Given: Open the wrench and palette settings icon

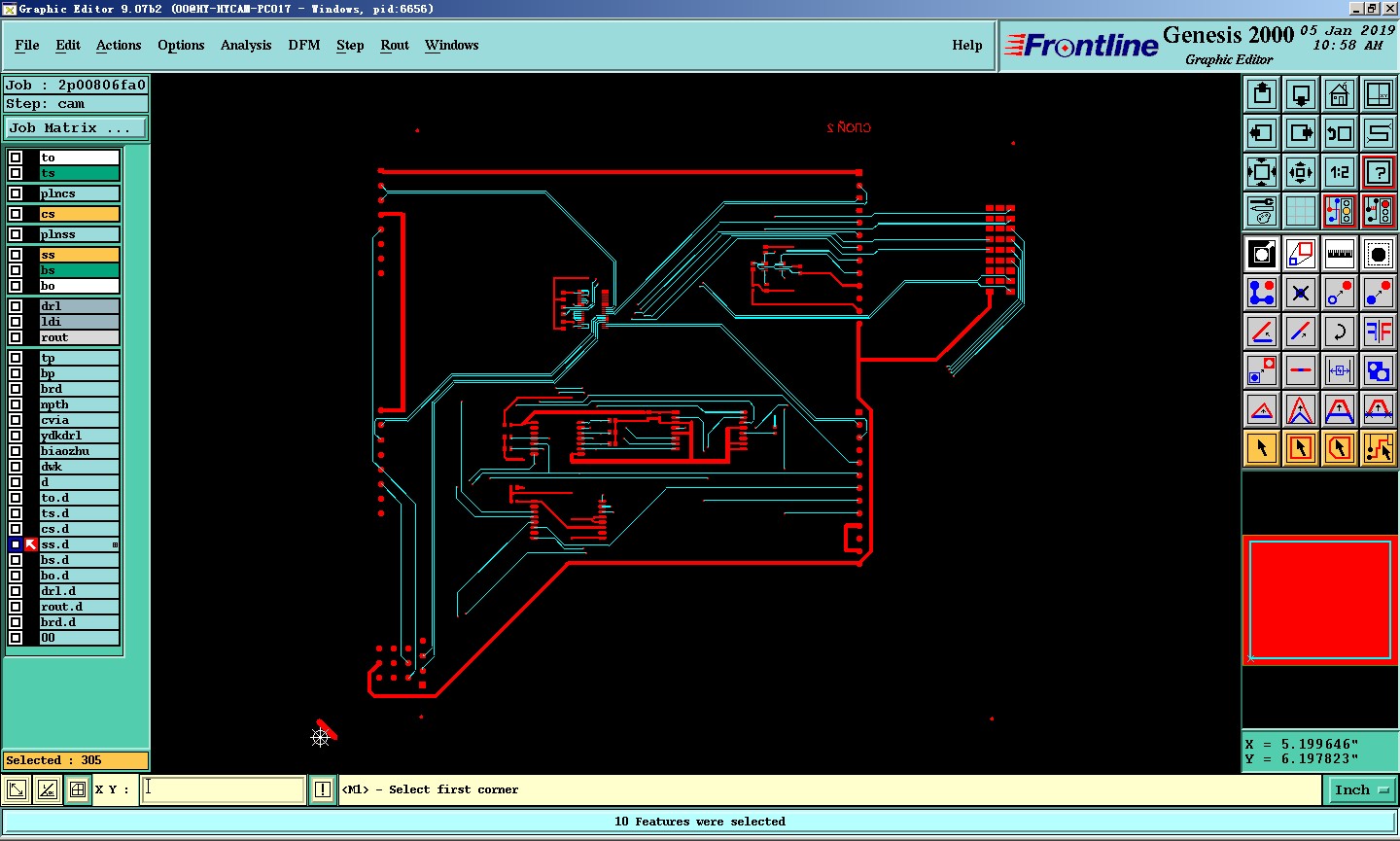Looking at the screenshot, I should click(1262, 211).
